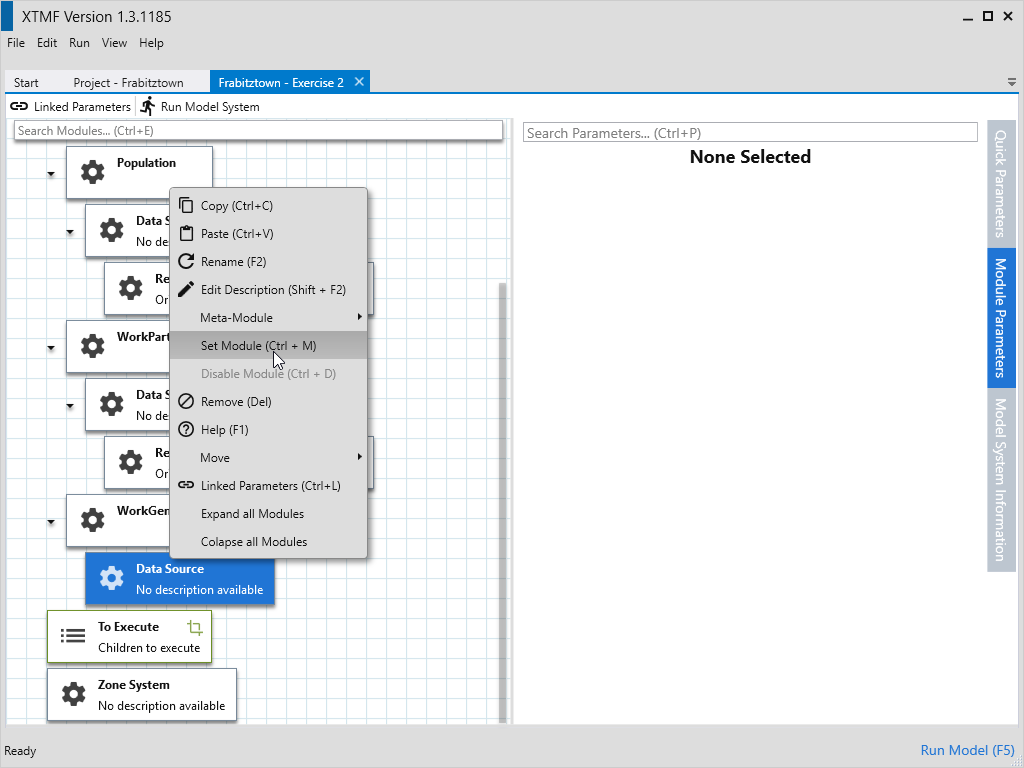Click the Help question mark icon
Viewport: 1024px width, 768px height.
(x=185, y=430)
